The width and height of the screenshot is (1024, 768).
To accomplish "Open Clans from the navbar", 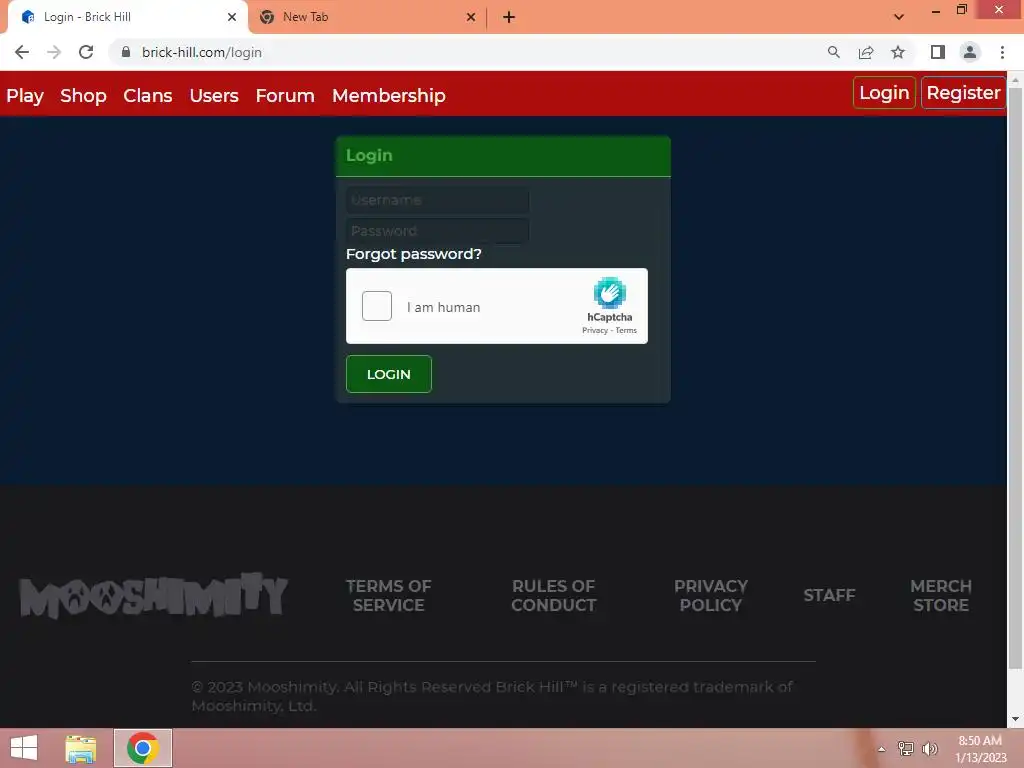I will point(148,95).
